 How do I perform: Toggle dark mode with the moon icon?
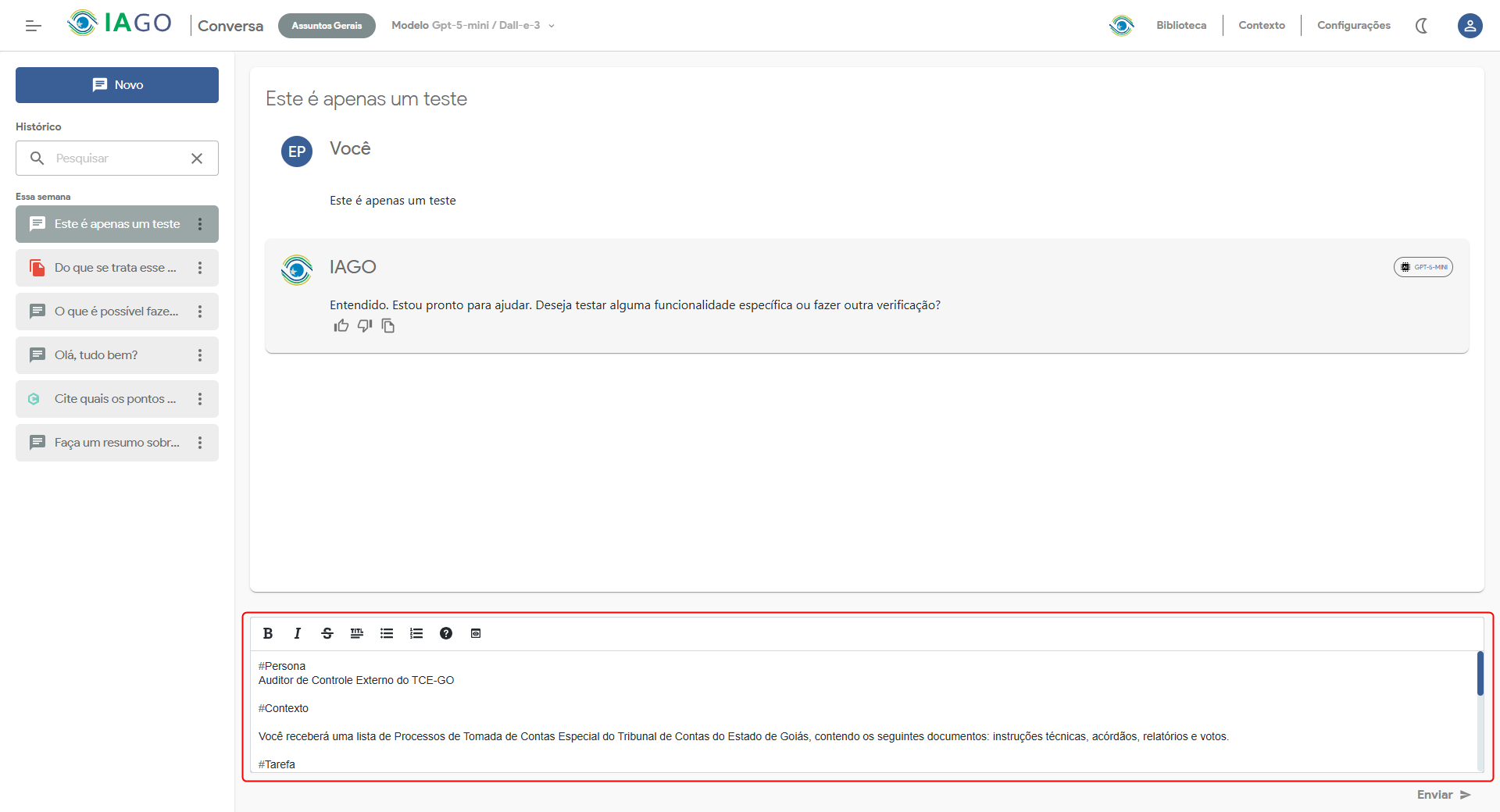point(1421,26)
